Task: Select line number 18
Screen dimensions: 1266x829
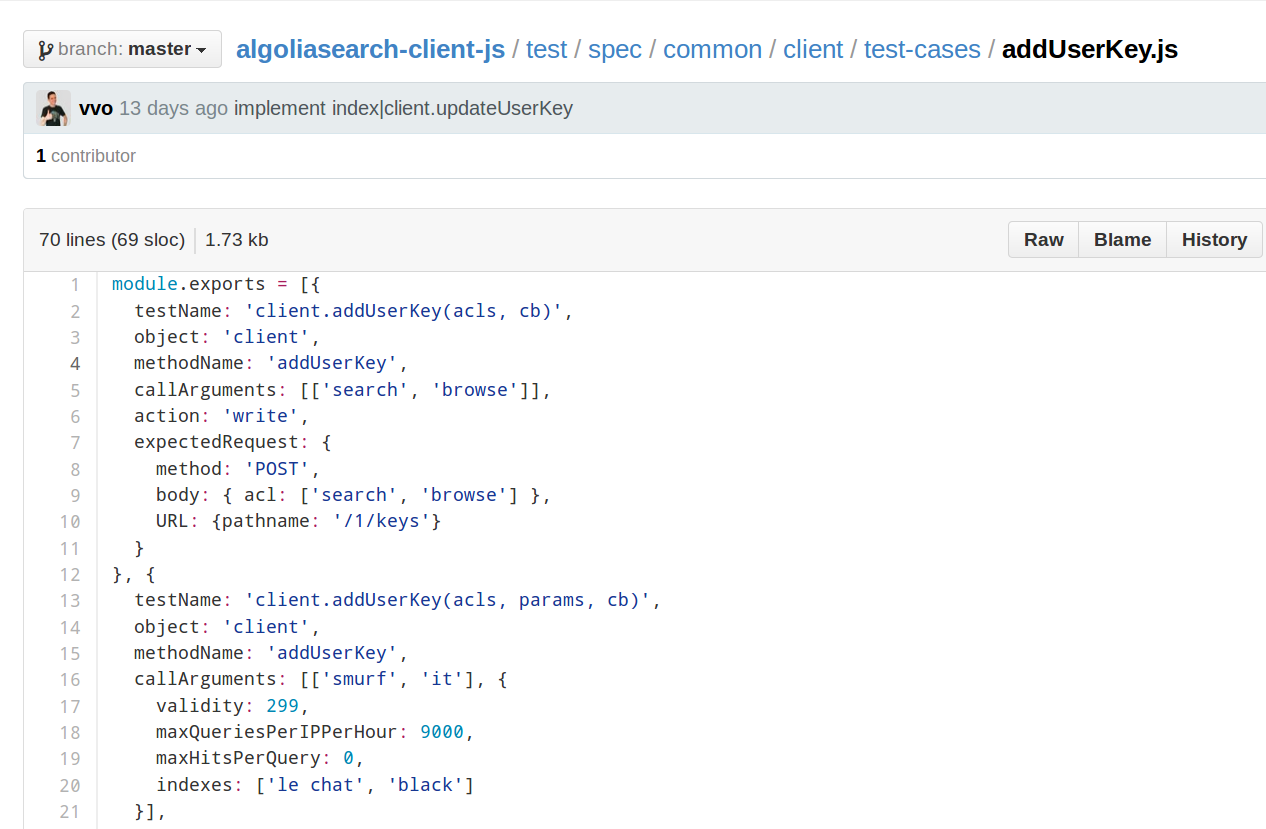Action: pyautogui.click(x=70, y=733)
